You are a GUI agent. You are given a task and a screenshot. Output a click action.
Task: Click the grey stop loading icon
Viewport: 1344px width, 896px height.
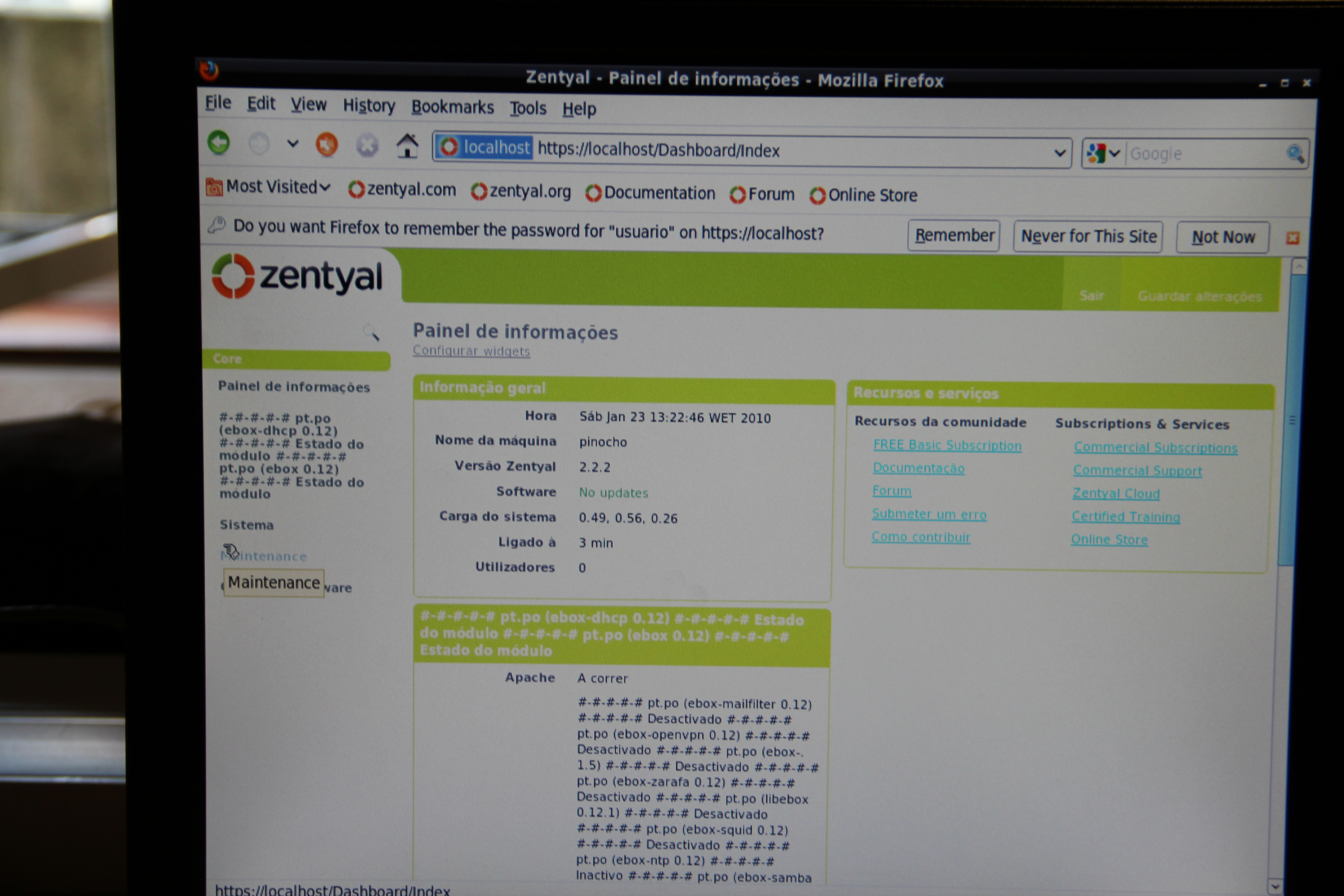pos(367,146)
